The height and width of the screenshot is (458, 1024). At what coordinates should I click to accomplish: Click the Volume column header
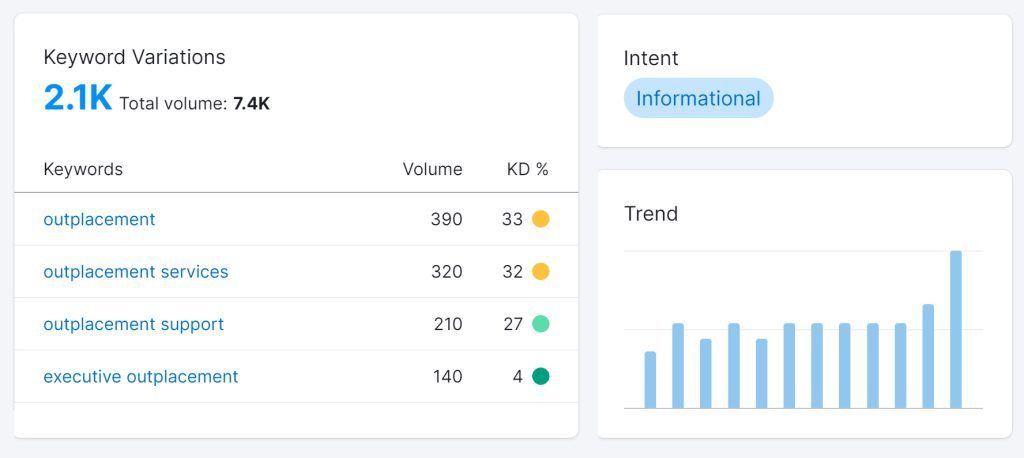coord(432,169)
